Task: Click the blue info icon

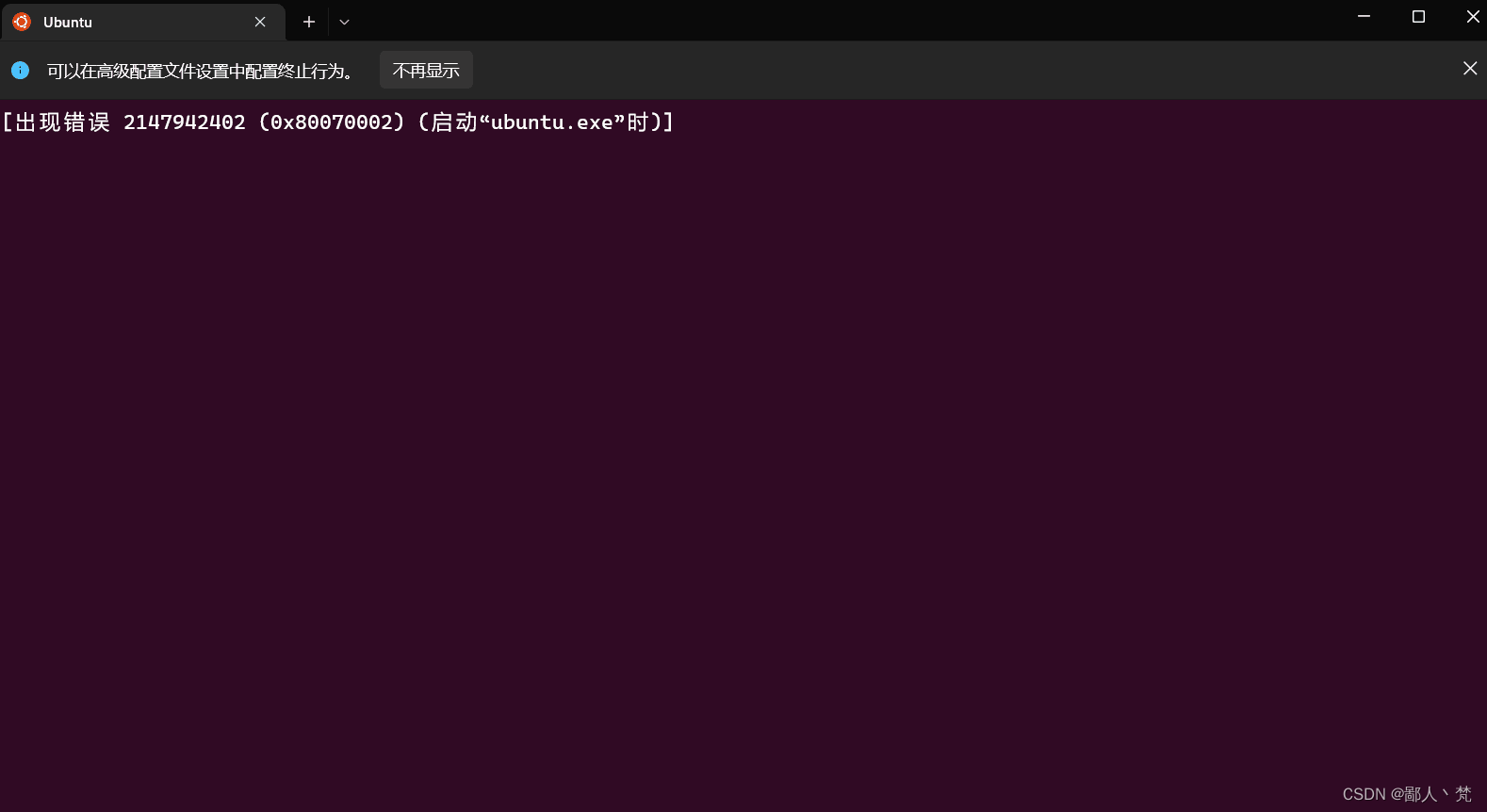Action: 20,70
